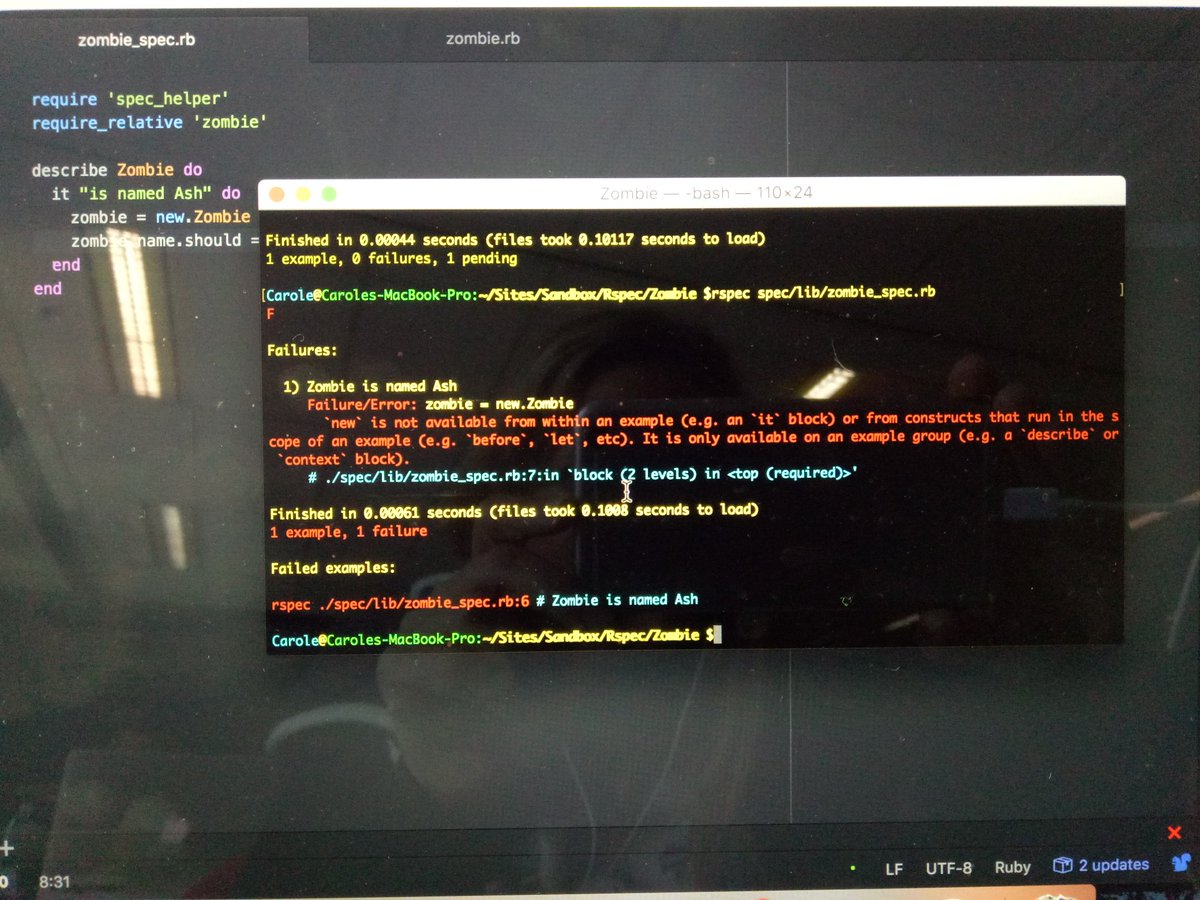Change the UTF-8 file encoding
This screenshot has width=1200, height=900.
coord(949,867)
